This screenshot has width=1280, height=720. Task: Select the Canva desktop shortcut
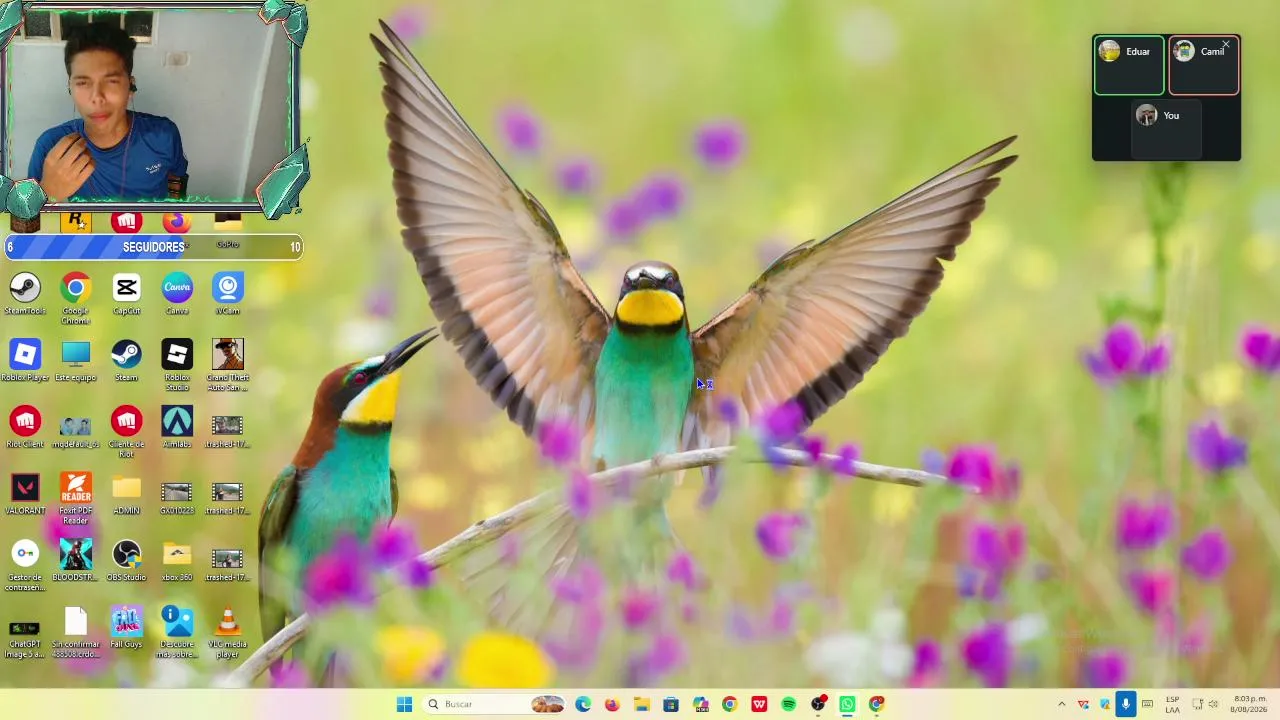pos(177,294)
